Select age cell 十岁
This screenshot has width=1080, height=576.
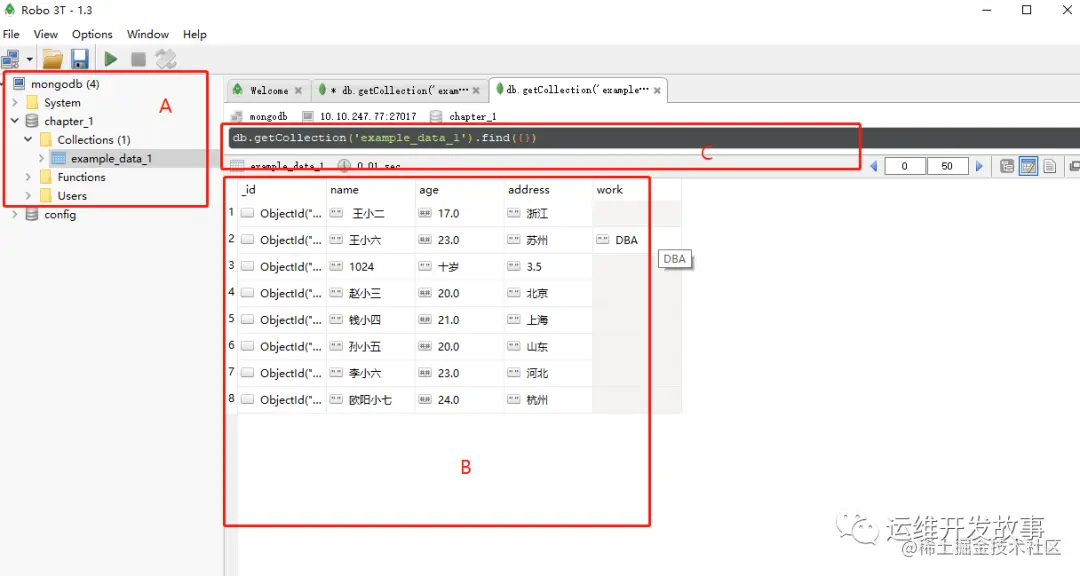(459, 267)
